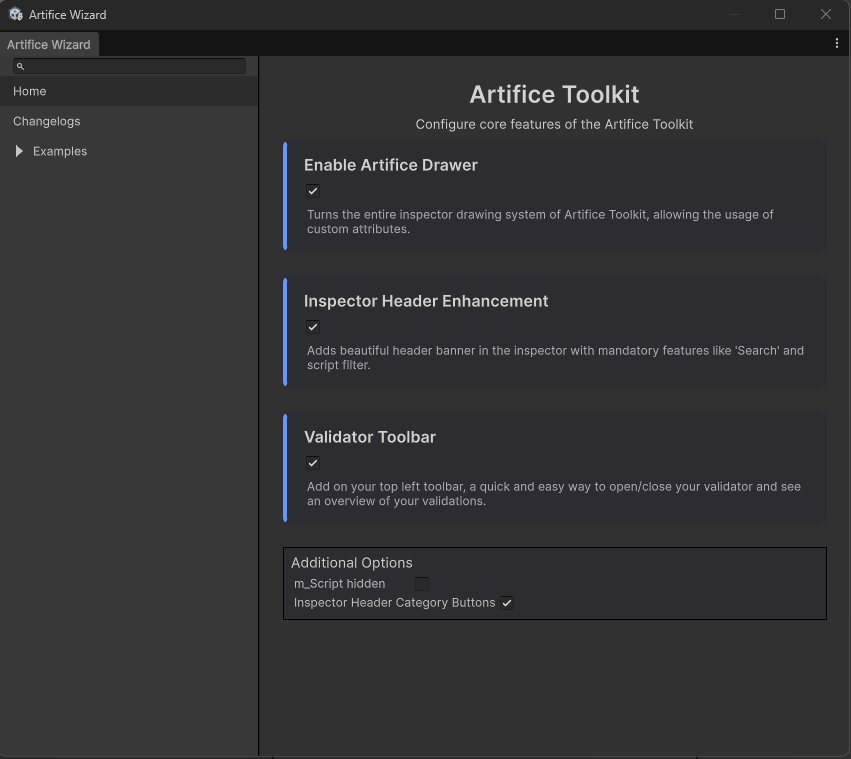Open the three-dot window options menu

click(x=836, y=43)
